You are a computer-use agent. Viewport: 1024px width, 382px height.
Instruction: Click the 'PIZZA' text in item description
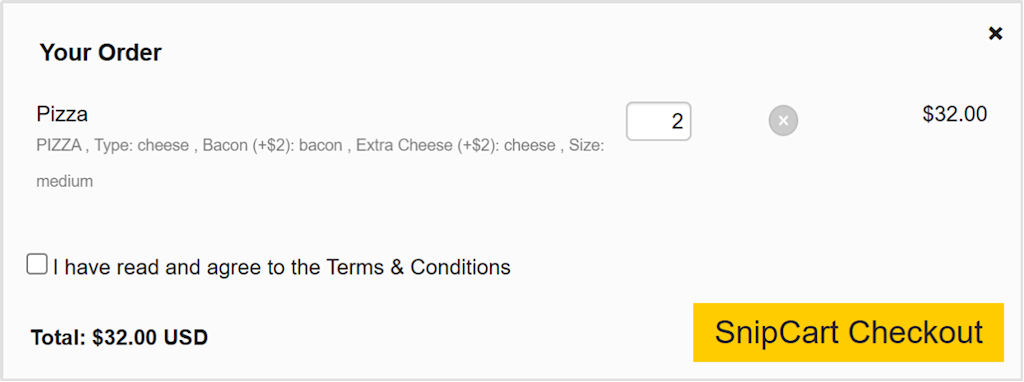tap(59, 146)
